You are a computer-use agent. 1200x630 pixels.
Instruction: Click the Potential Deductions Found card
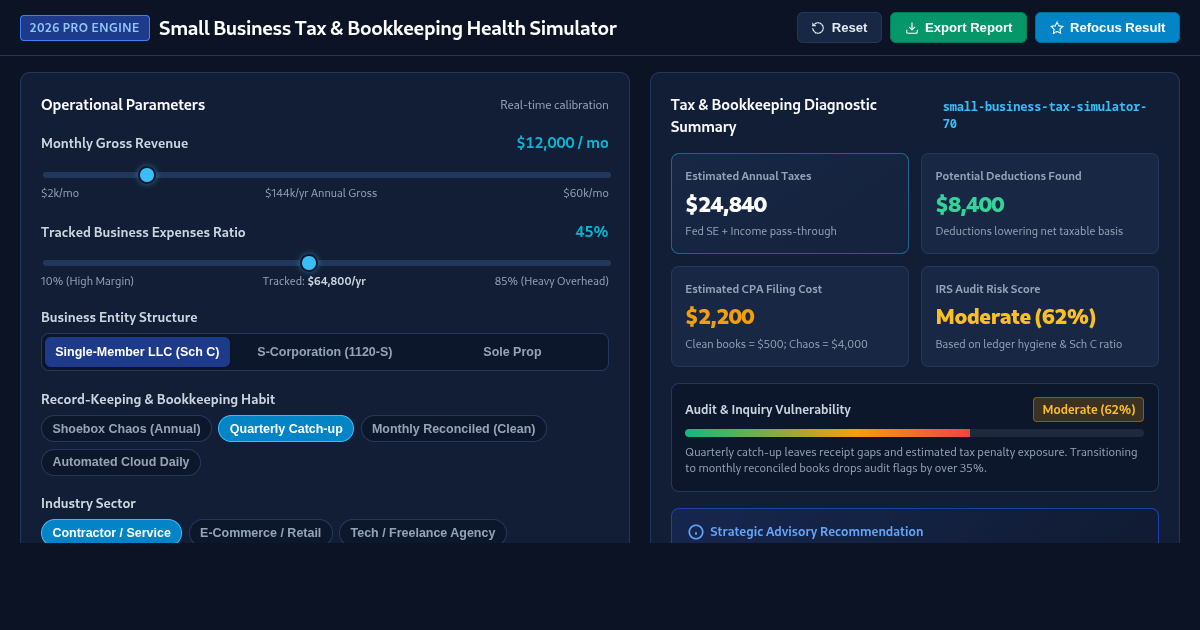[1040, 204]
